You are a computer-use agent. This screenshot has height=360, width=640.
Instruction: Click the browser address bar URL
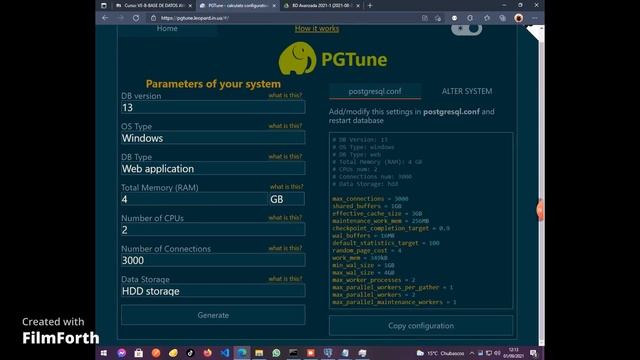click(195, 18)
